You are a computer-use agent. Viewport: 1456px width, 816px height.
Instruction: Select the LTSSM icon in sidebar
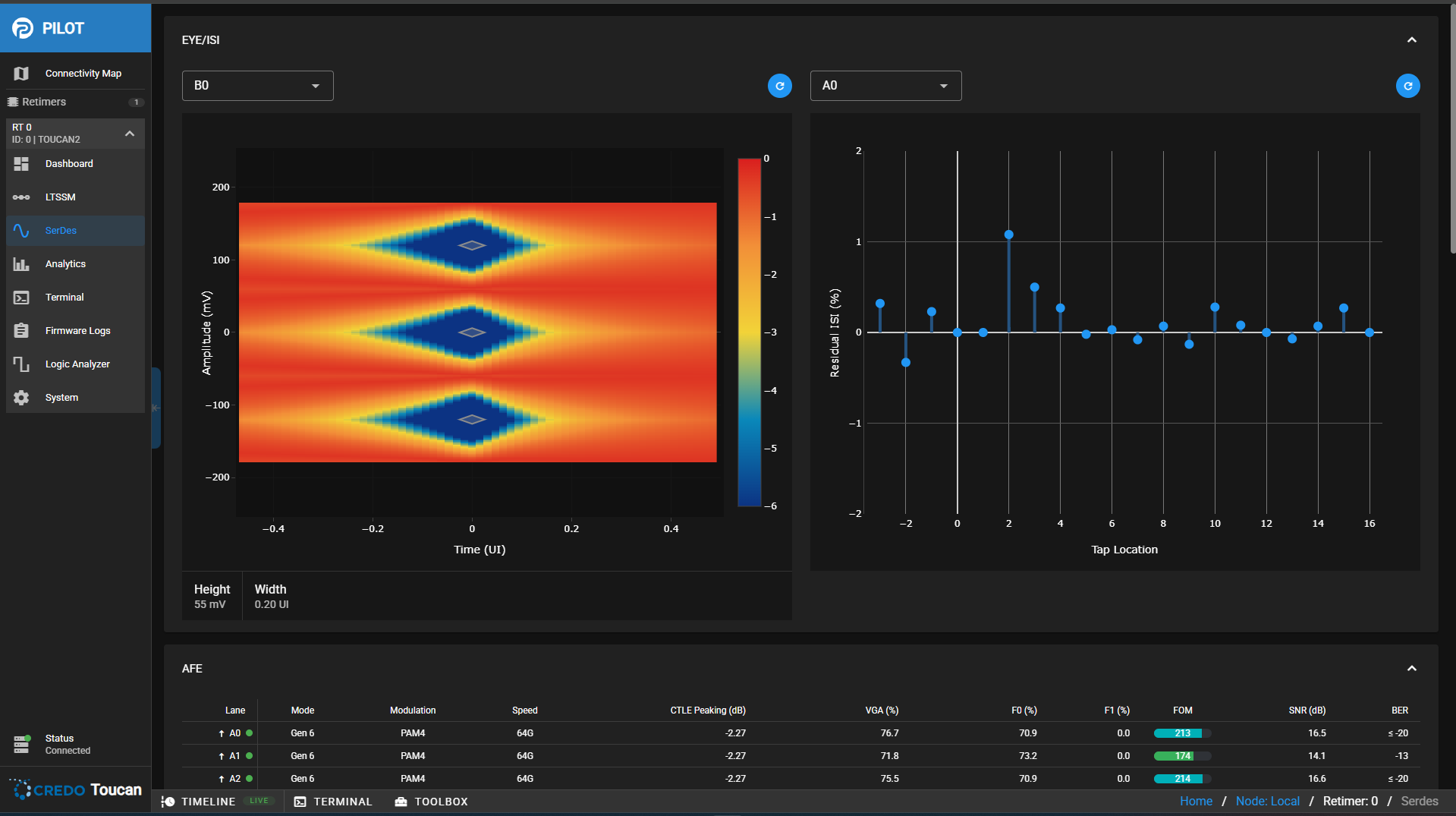pyautogui.click(x=21, y=197)
